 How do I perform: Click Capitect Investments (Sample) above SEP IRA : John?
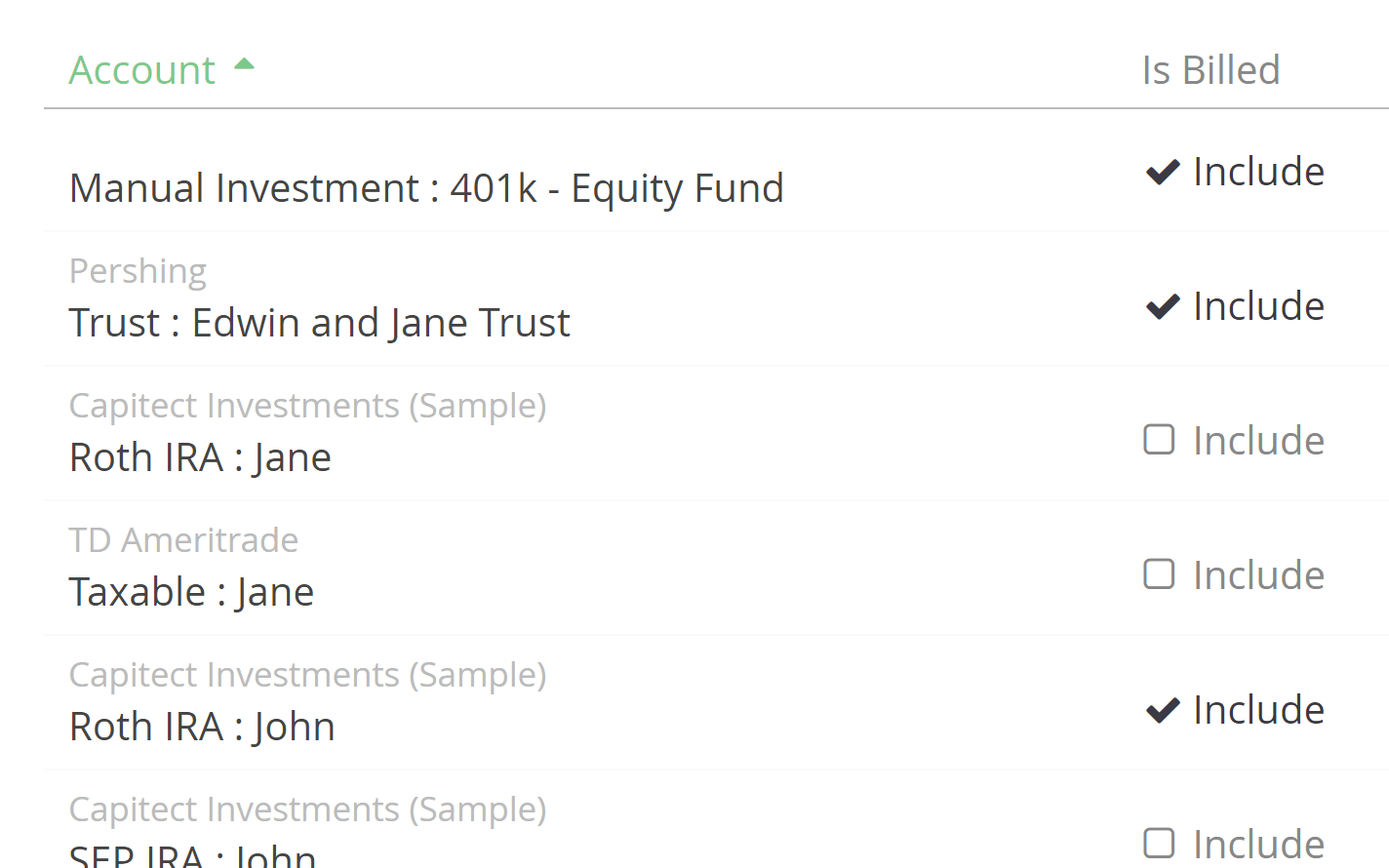coord(307,809)
